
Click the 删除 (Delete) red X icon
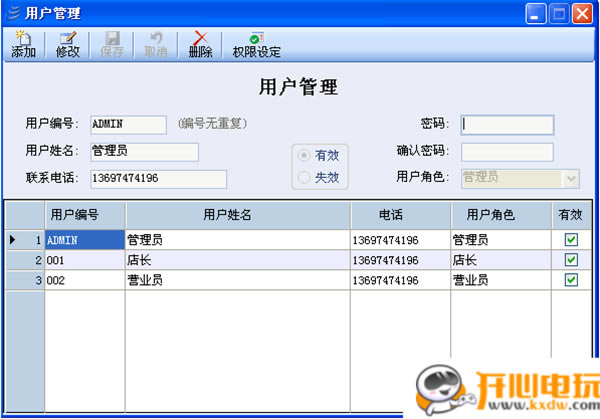[x=200, y=38]
